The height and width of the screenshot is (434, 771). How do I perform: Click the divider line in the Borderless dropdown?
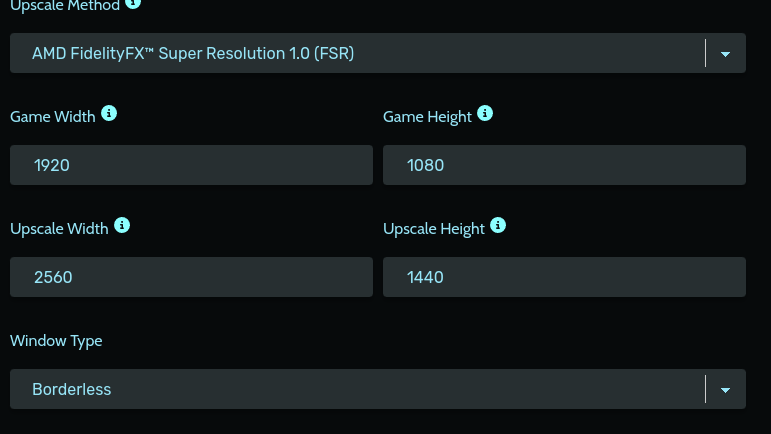(705, 389)
